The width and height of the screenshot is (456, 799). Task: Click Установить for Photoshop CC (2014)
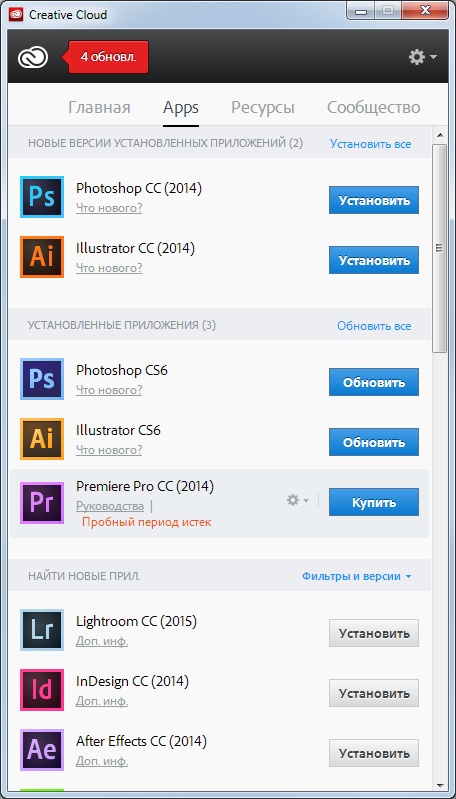[373, 200]
